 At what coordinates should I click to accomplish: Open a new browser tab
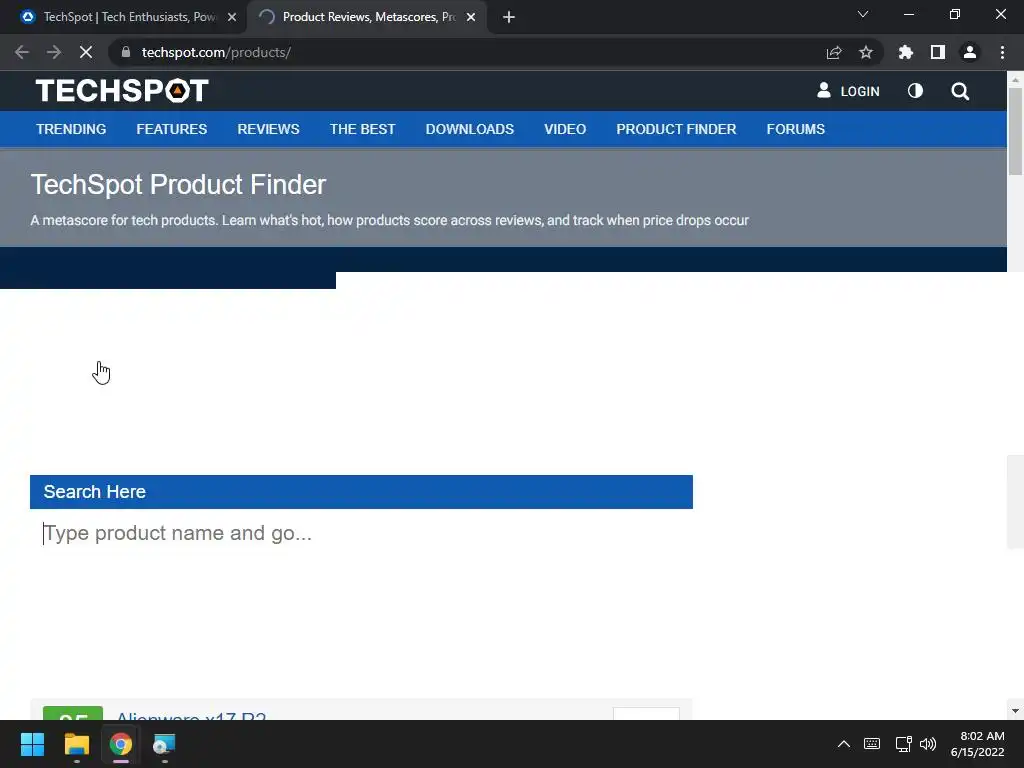coord(509,17)
